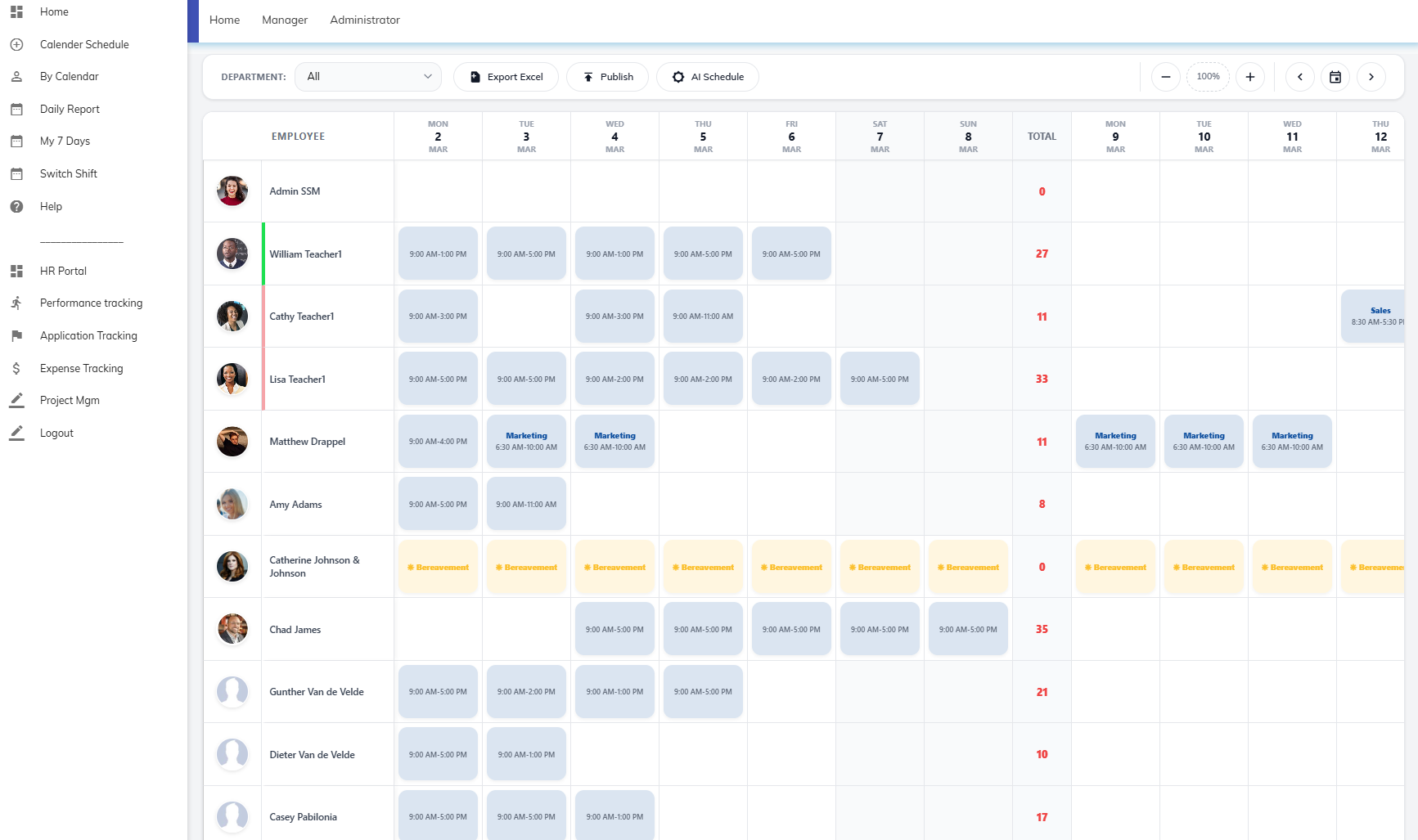Open the AI Schedule gear icon

tap(677, 76)
